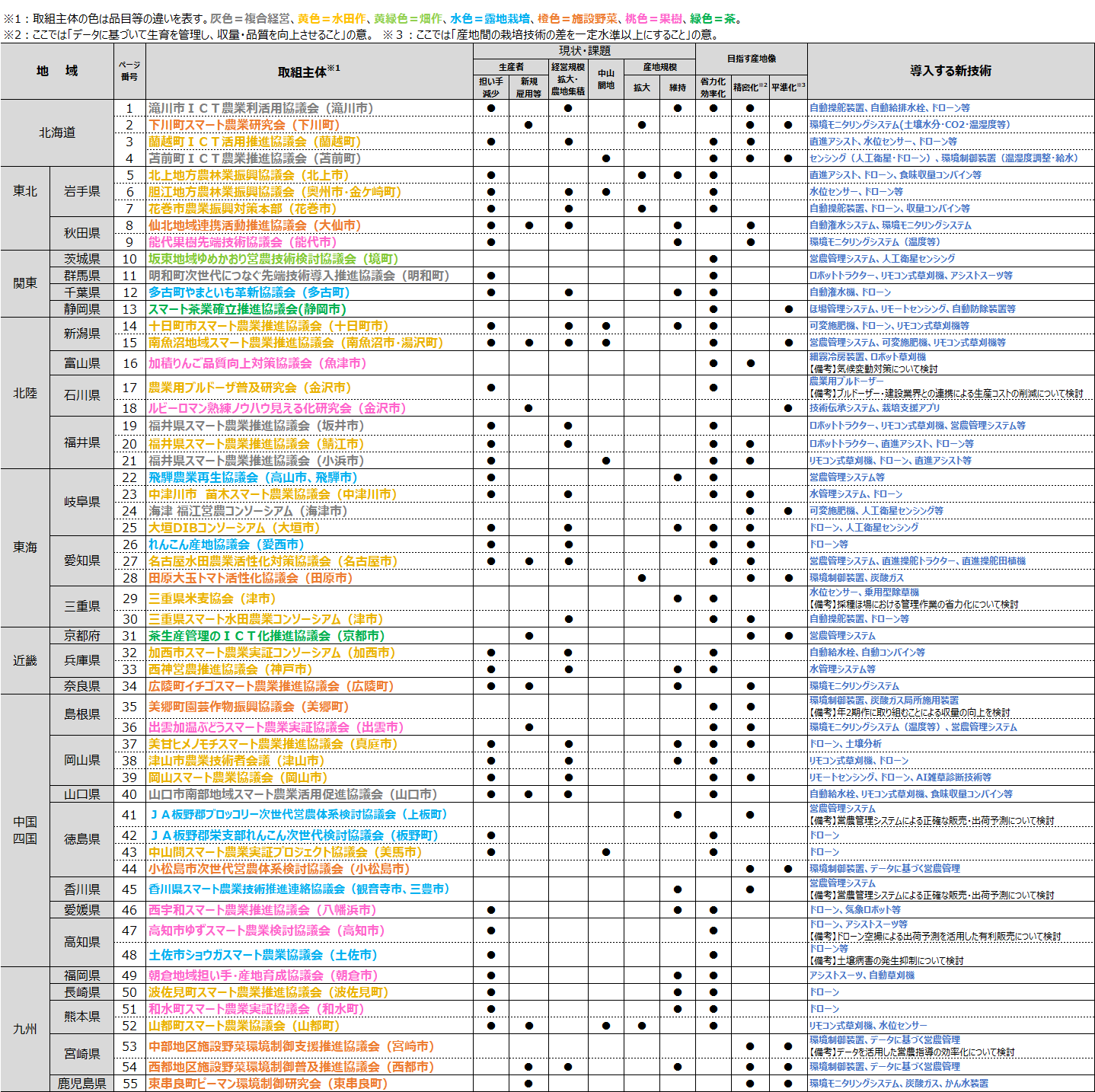
Task: Open 下川町スマート農業研究会（下川町） entry
Action: click(244, 125)
